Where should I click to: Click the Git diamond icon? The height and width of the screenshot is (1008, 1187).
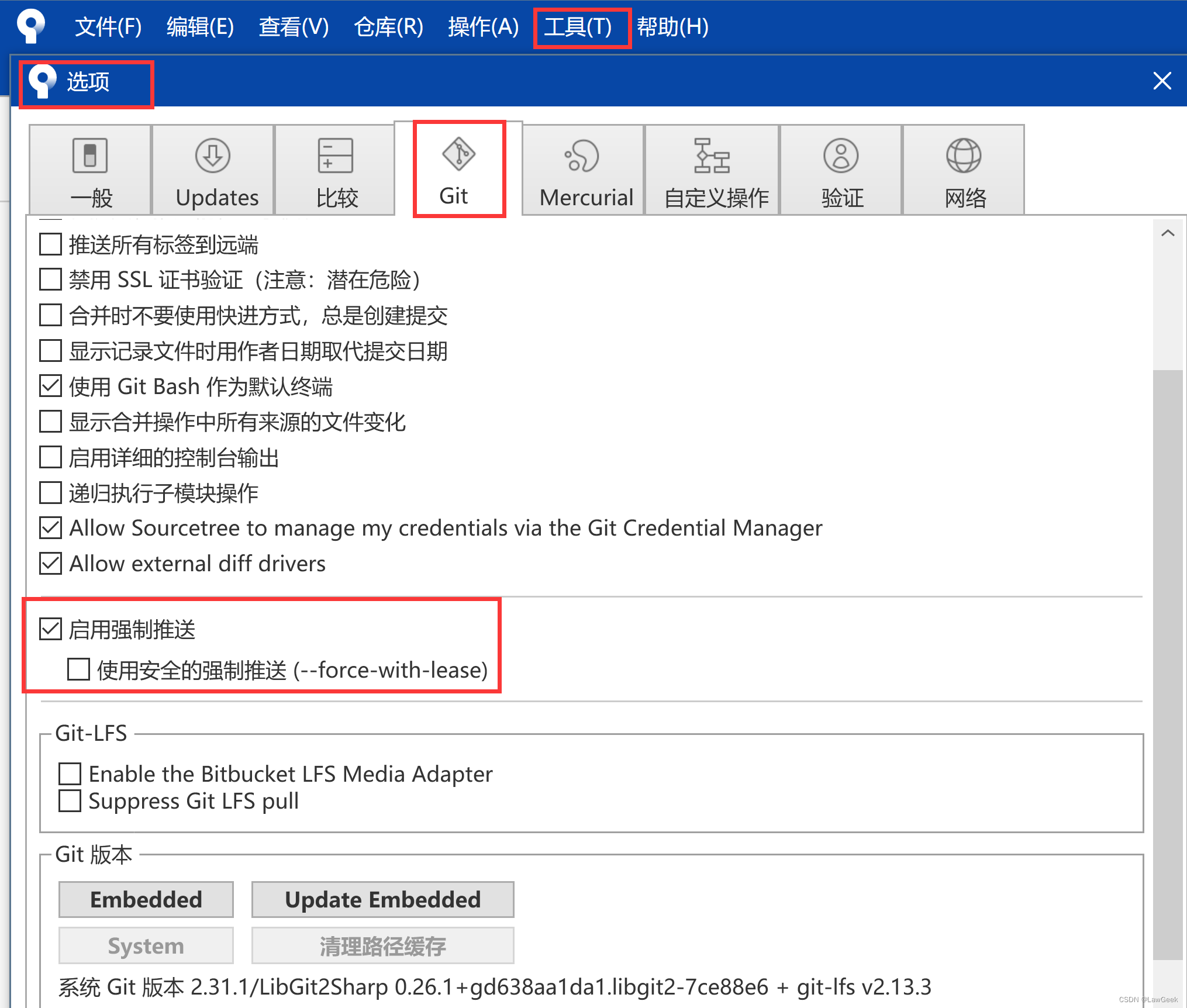coord(459,154)
